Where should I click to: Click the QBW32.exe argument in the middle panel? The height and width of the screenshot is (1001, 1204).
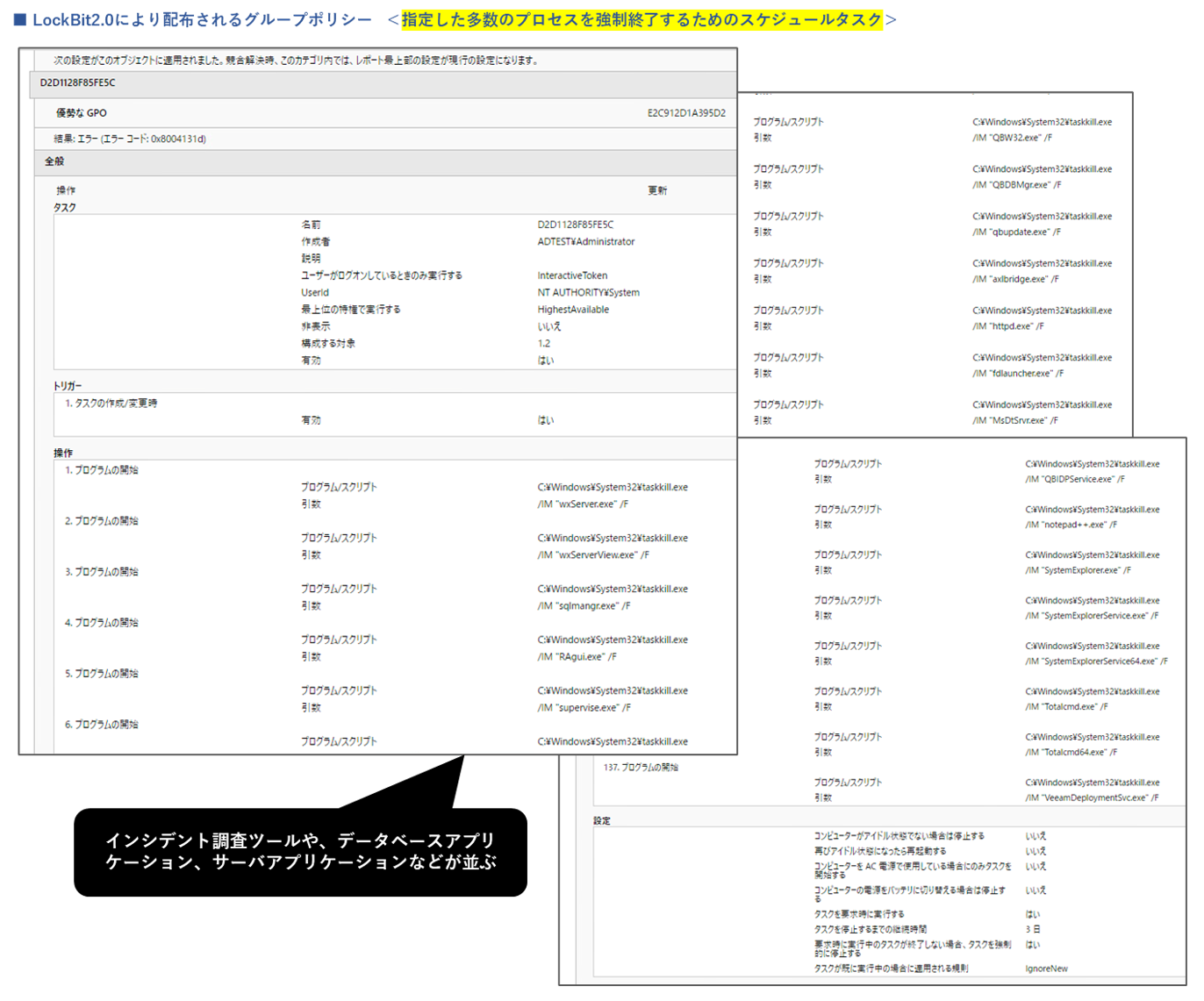click(x=1012, y=139)
